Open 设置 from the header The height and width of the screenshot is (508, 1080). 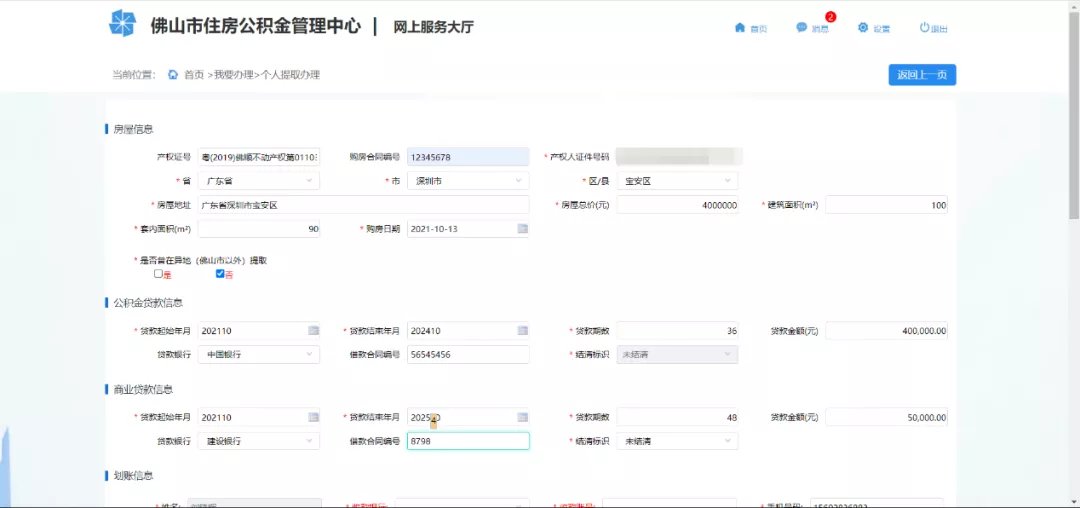point(874,28)
